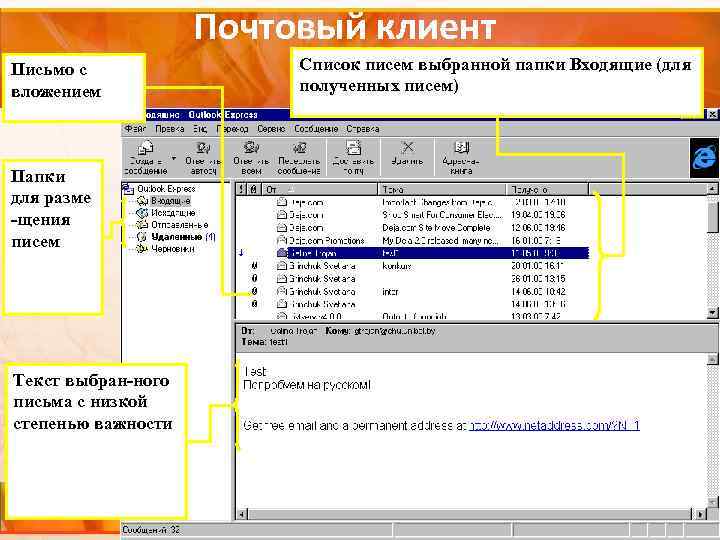Click the message list scroll-down arrow
This screenshot has width=720, height=540.
[712, 313]
